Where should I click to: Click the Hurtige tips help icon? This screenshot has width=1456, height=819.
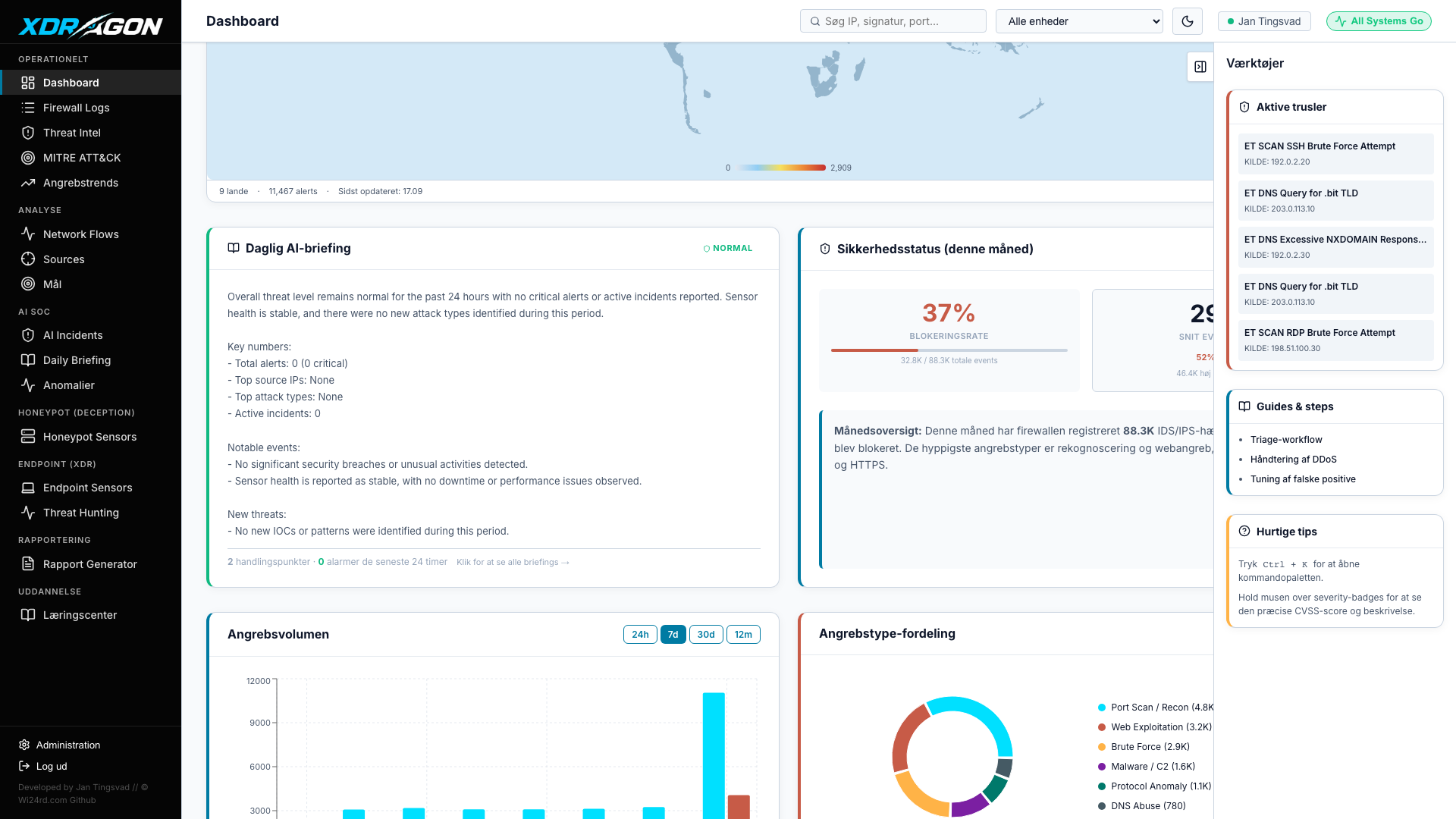[1244, 532]
